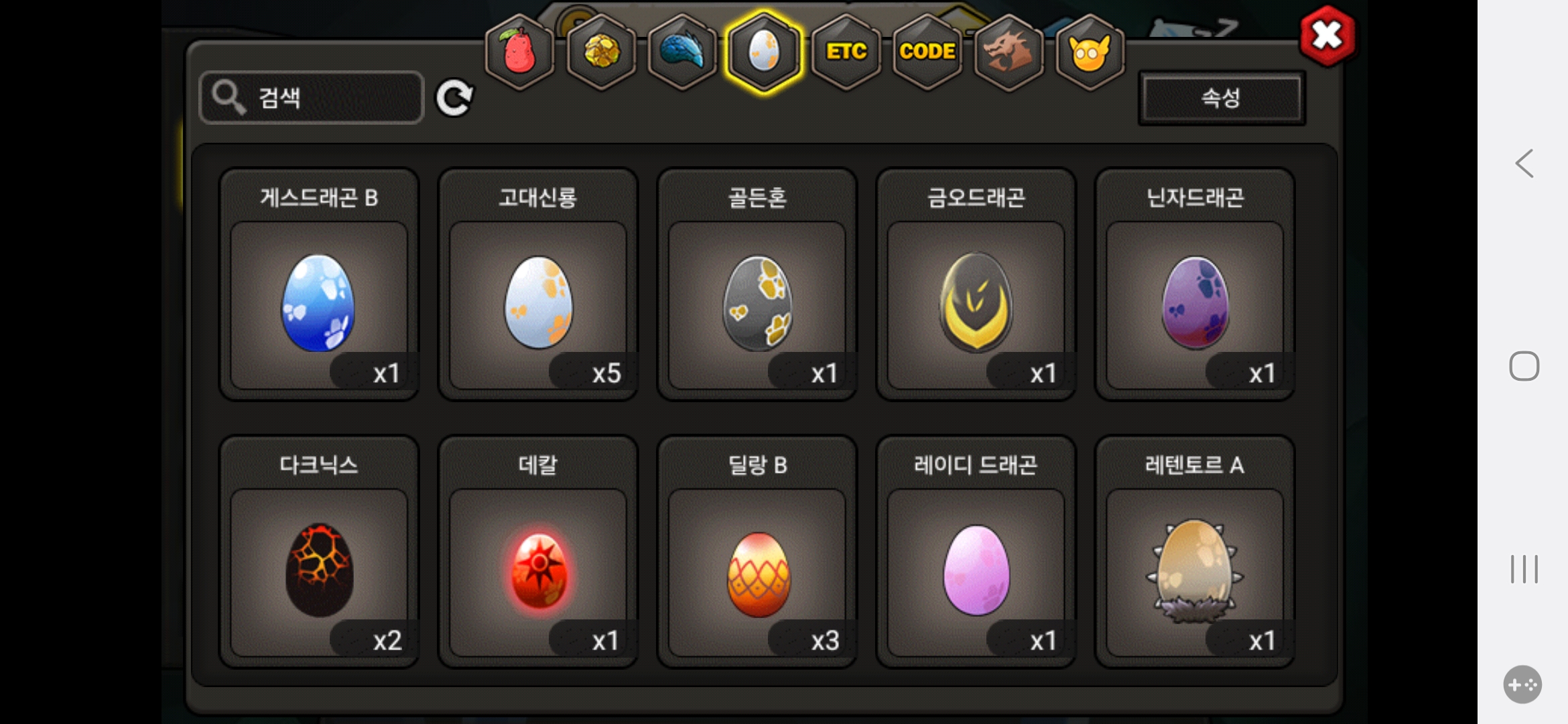Select the brown dragon head tab
Viewport: 1568px width, 724px height.
click(1008, 52)
